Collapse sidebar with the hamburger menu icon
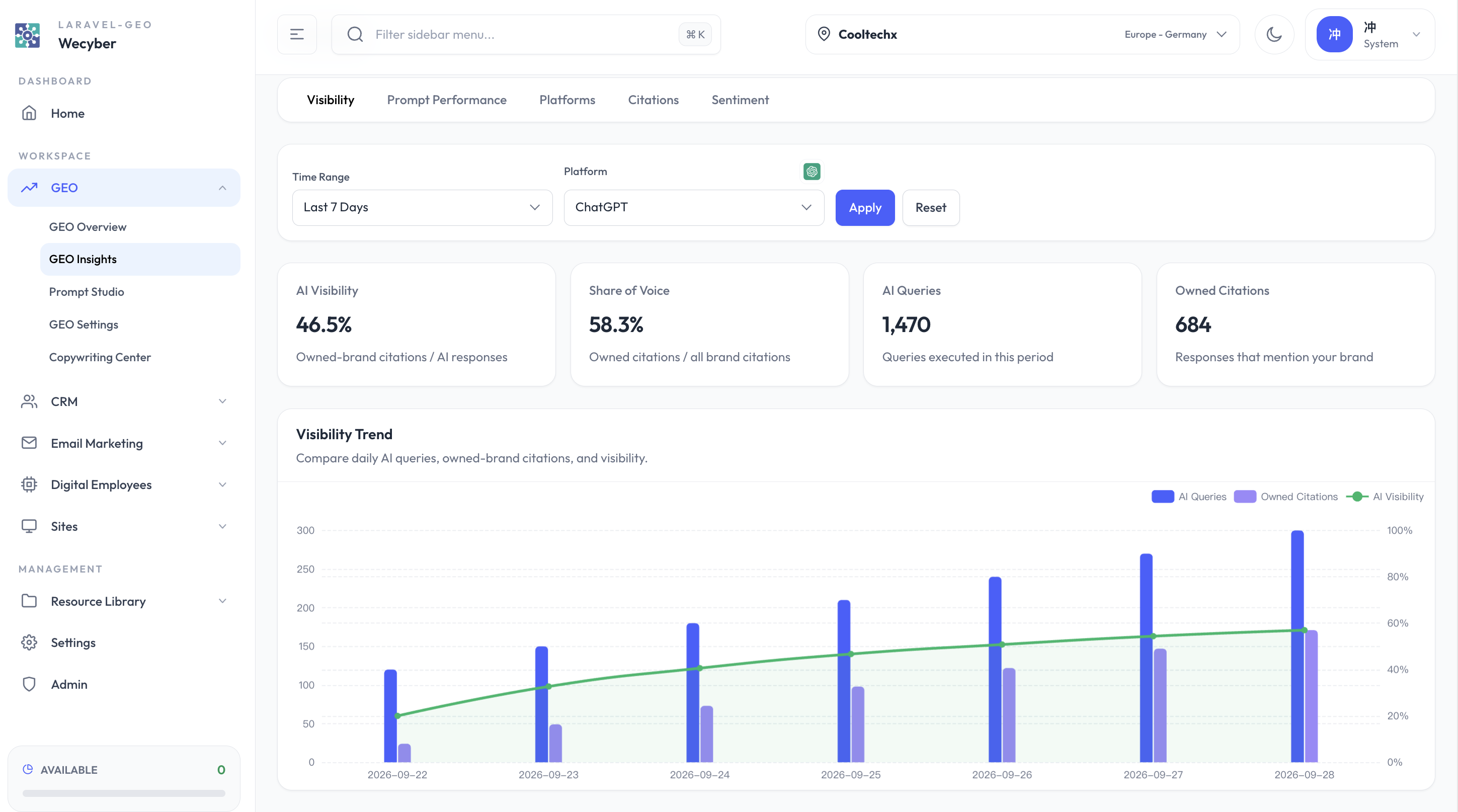This screenshot has height=812, width=1458. pyautogui.click(x=297, y=35)
